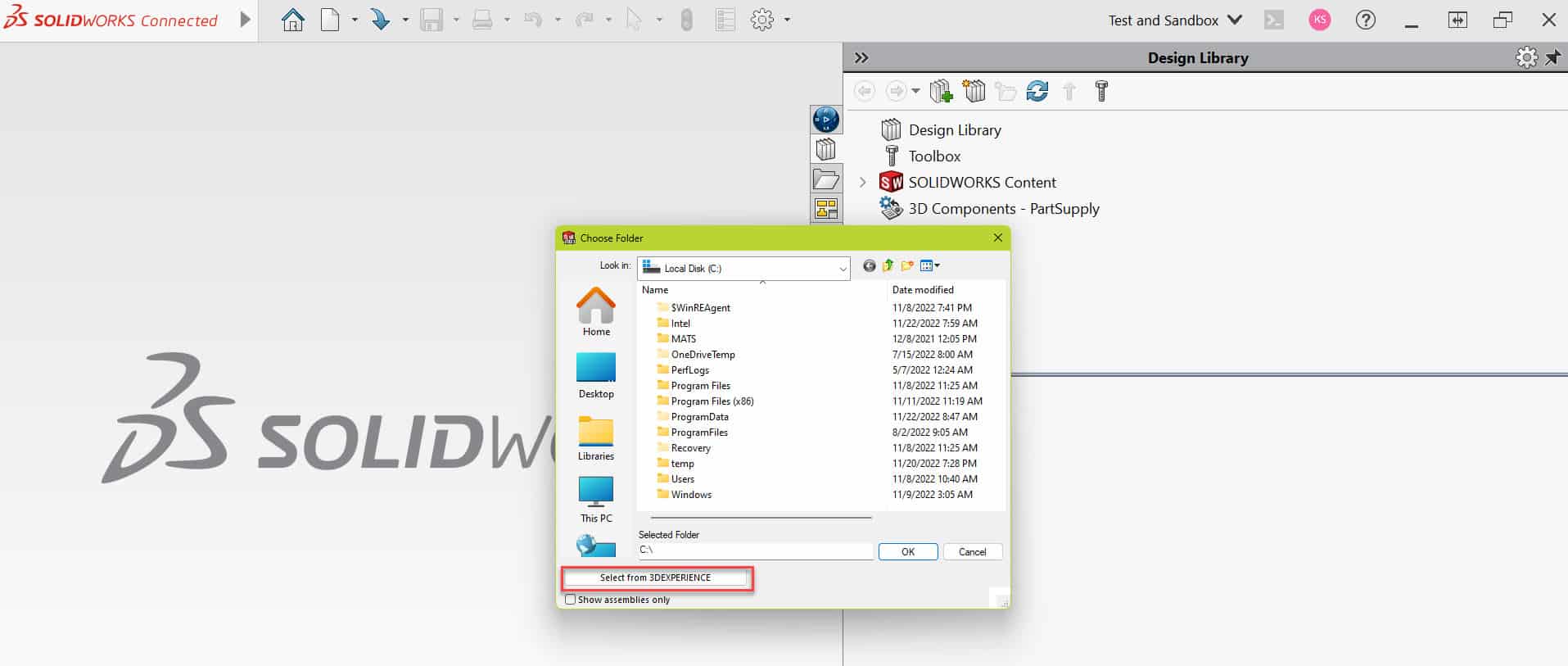Screen dimensions: 1568x666
Task: Click the Select cursor tool icon
Action: click(x=634, y=20)
